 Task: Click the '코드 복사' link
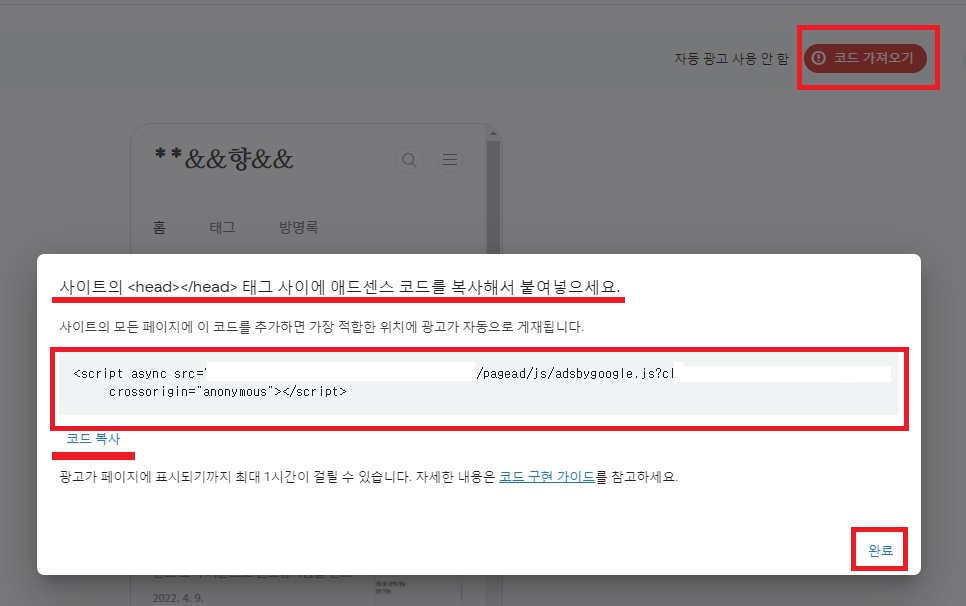coord(93,438)
